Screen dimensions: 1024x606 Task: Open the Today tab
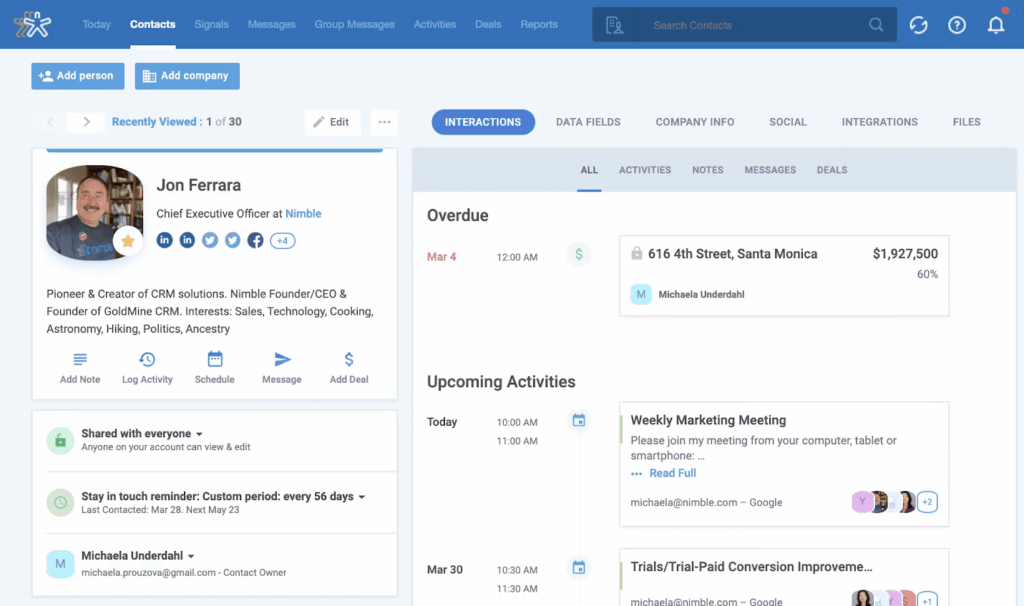coord(97,24)
